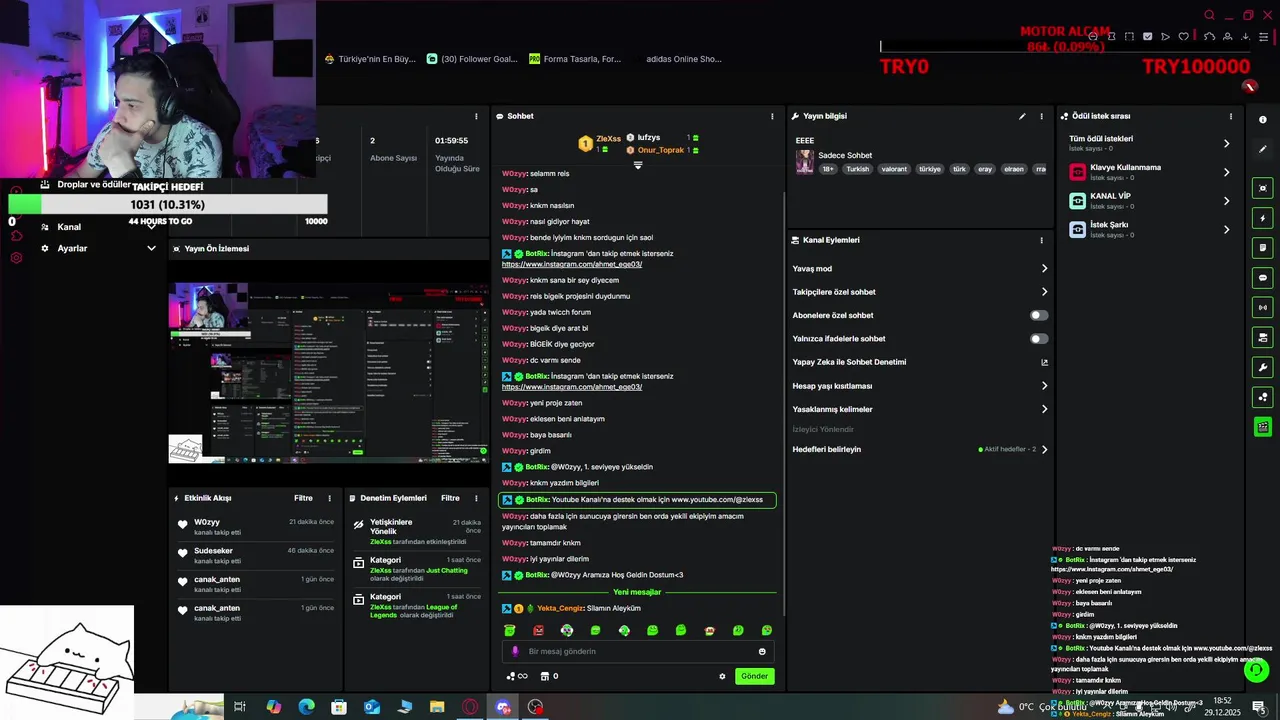Click Yekta_Cengiz username in chat
Image resolution: width=1280 pixels, height=720 pixels.
point(559,608)
